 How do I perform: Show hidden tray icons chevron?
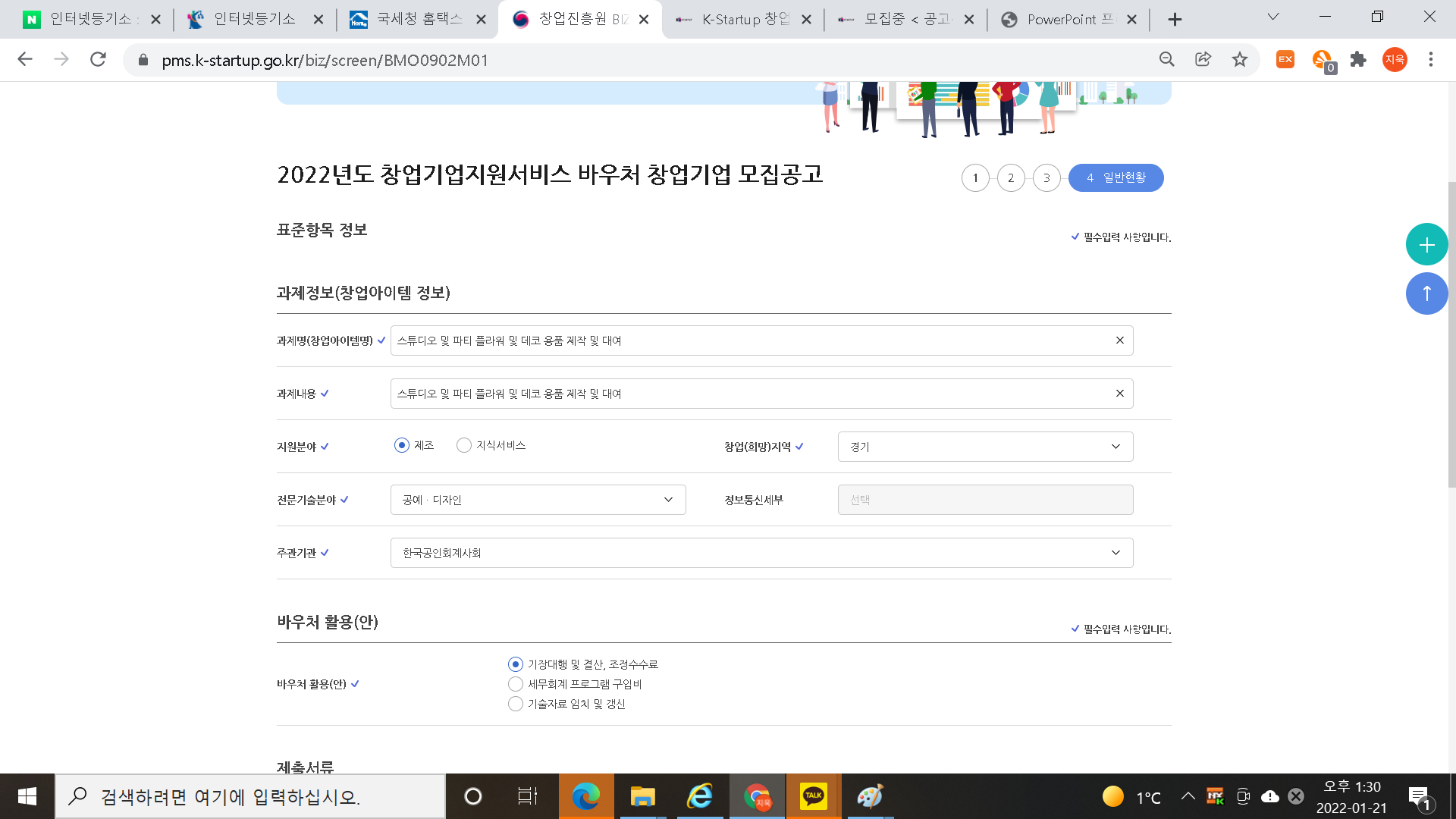pyautogui.click(x=1188, y=796)
